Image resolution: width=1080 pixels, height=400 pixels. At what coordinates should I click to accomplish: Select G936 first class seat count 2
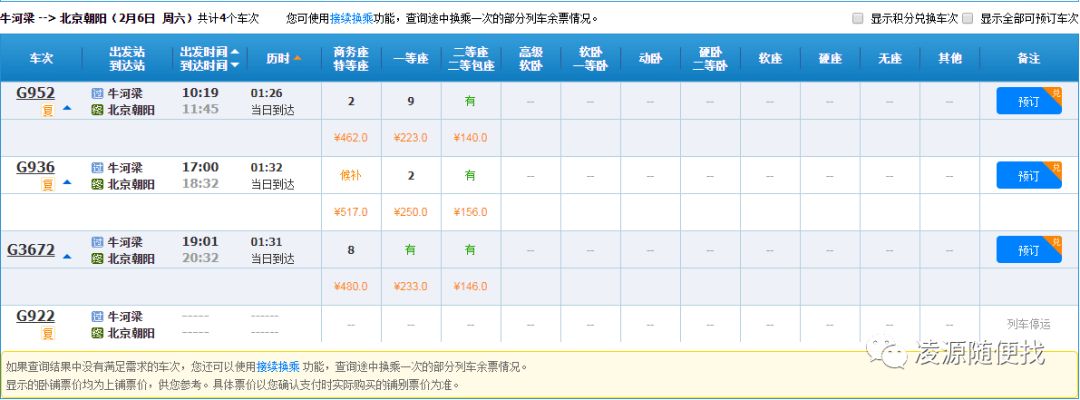[x=411, y=176]
